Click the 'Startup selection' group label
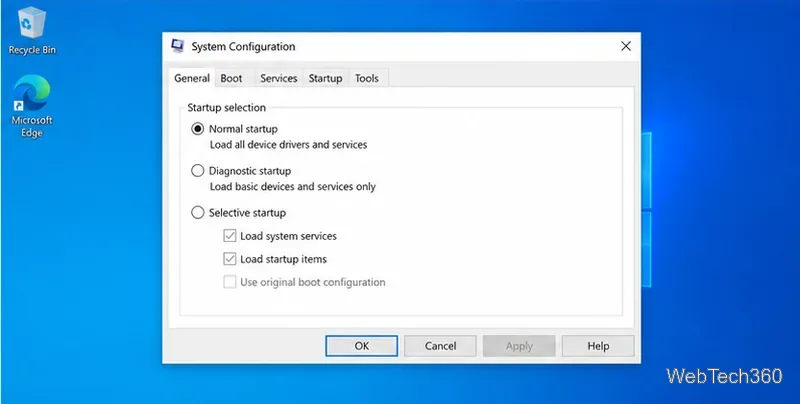The width and height of the screenshot is (800, 404). (x=227, y=108)
